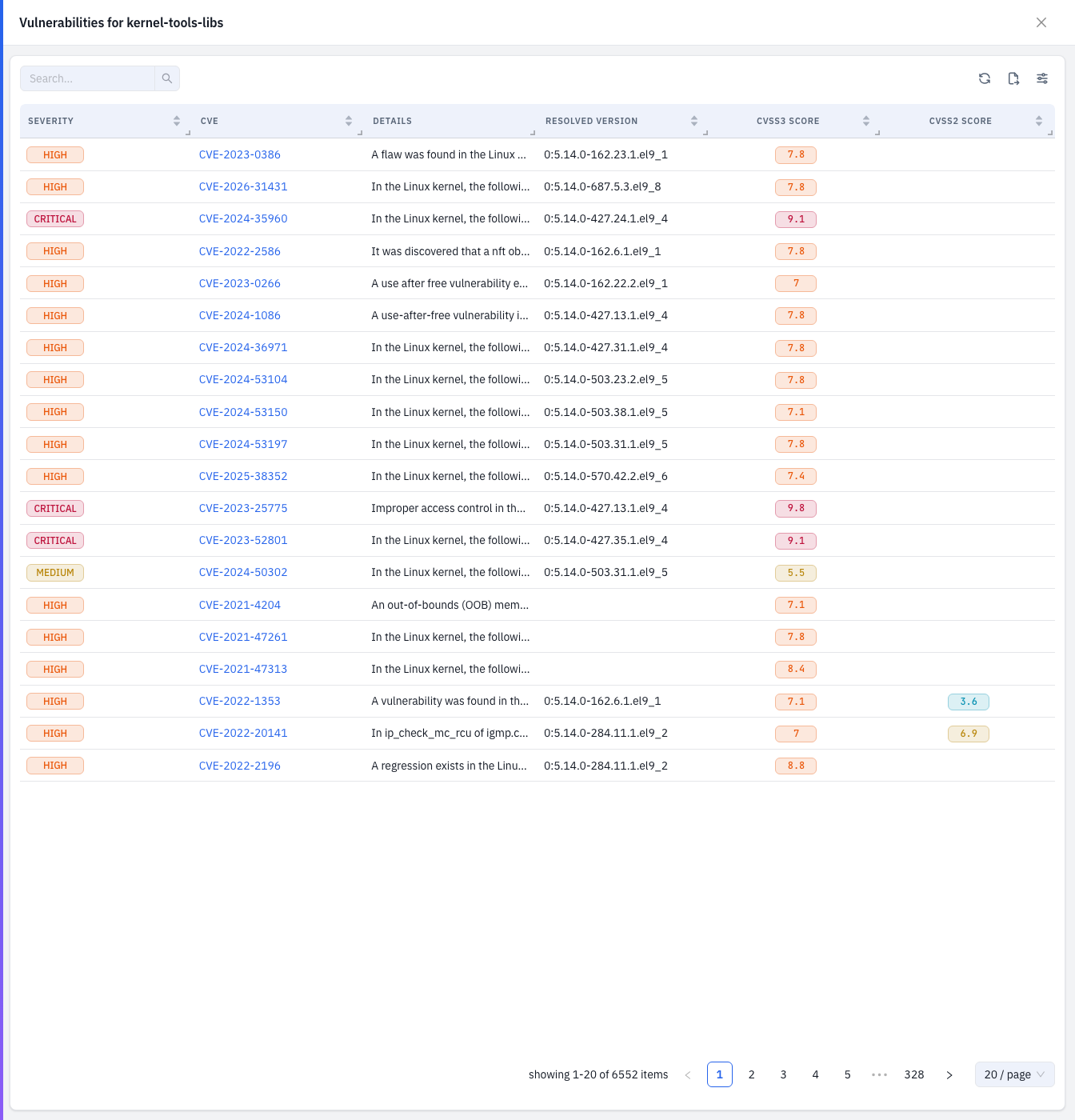Click the 8.8 CVSS3 score badge
The image size is (1075, 1120).
[x=796, y=766]
